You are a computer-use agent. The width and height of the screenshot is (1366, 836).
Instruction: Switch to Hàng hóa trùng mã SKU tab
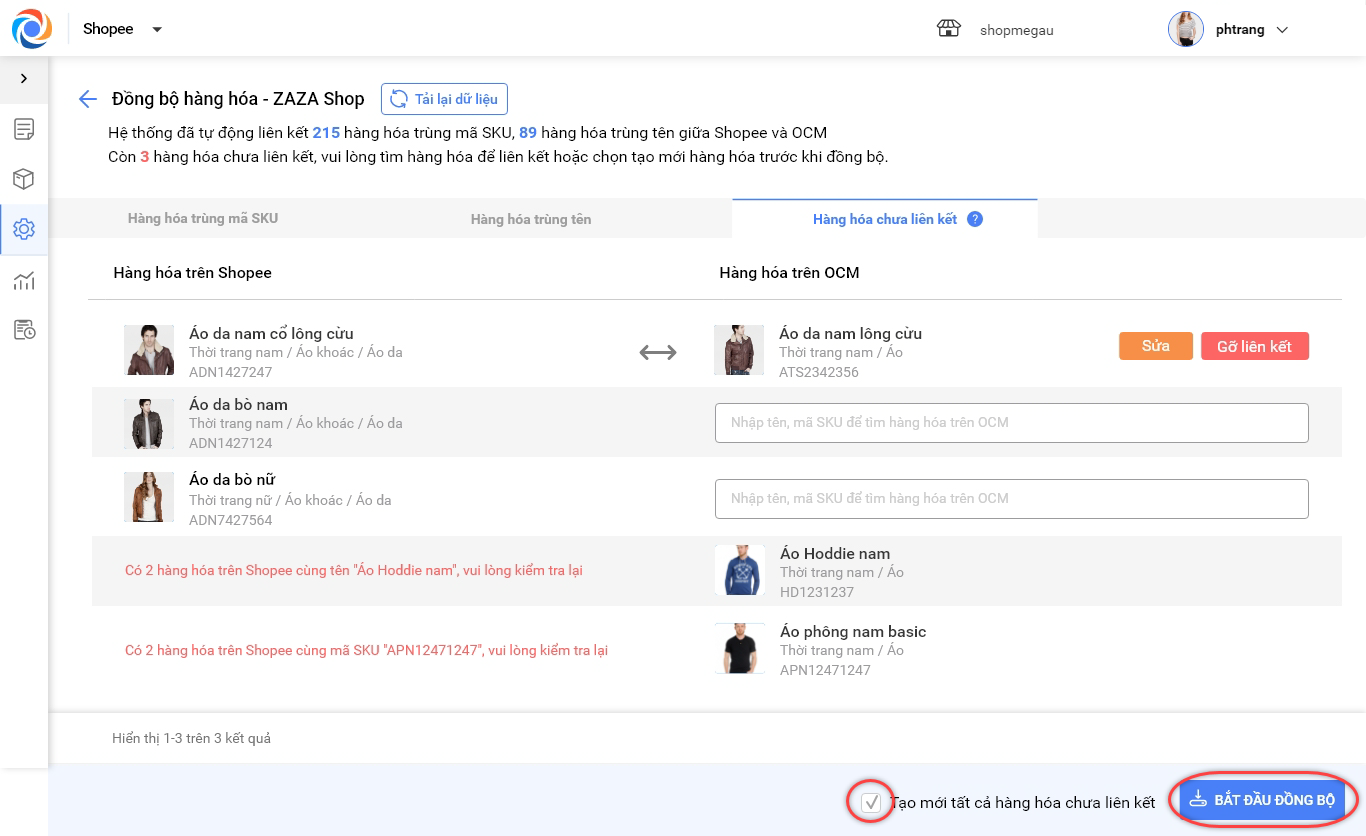point(202,218)
